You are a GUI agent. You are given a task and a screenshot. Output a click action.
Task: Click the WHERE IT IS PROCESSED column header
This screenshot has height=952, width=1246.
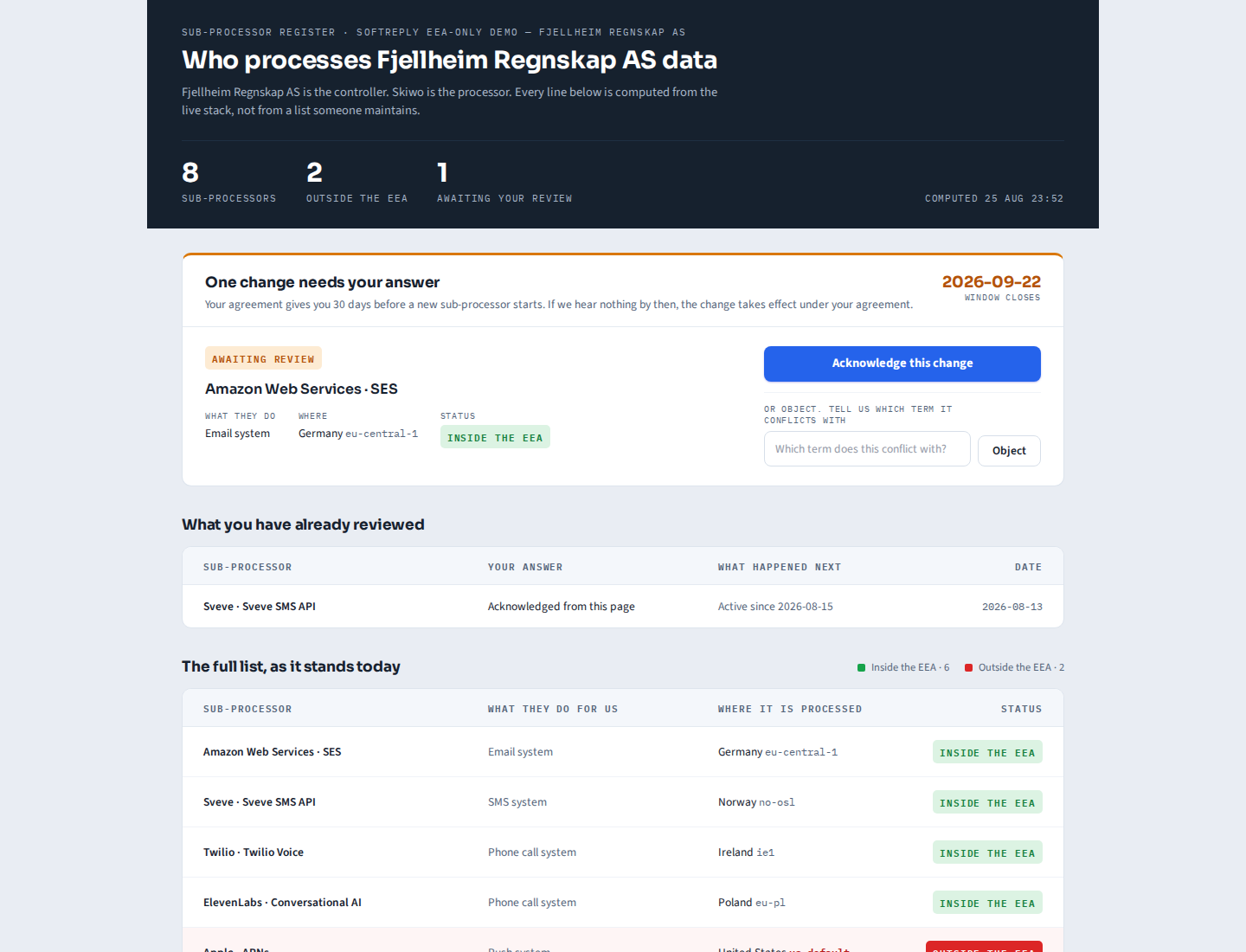coord(790,709)
